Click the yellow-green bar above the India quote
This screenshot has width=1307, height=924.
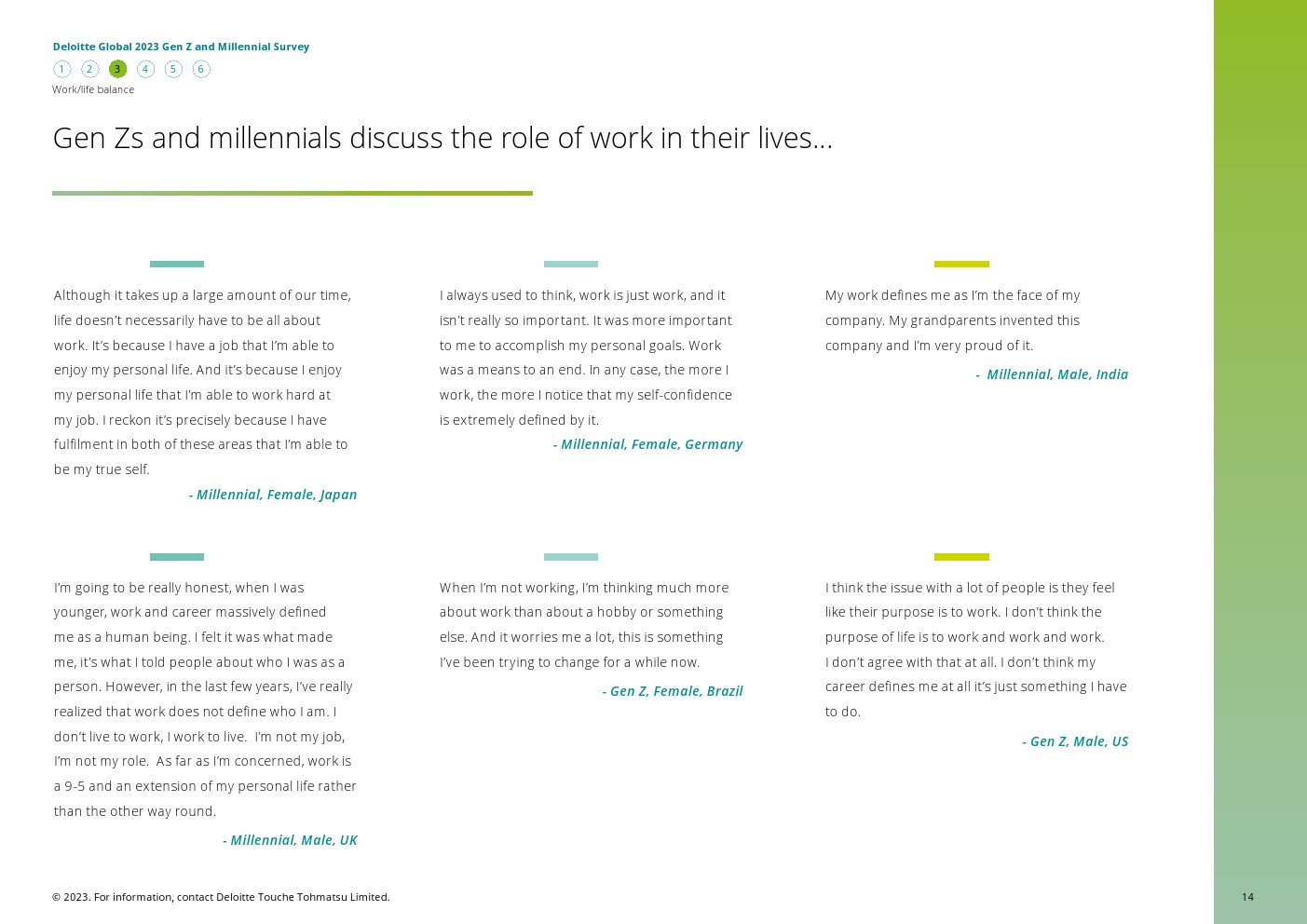click(961, 264)
